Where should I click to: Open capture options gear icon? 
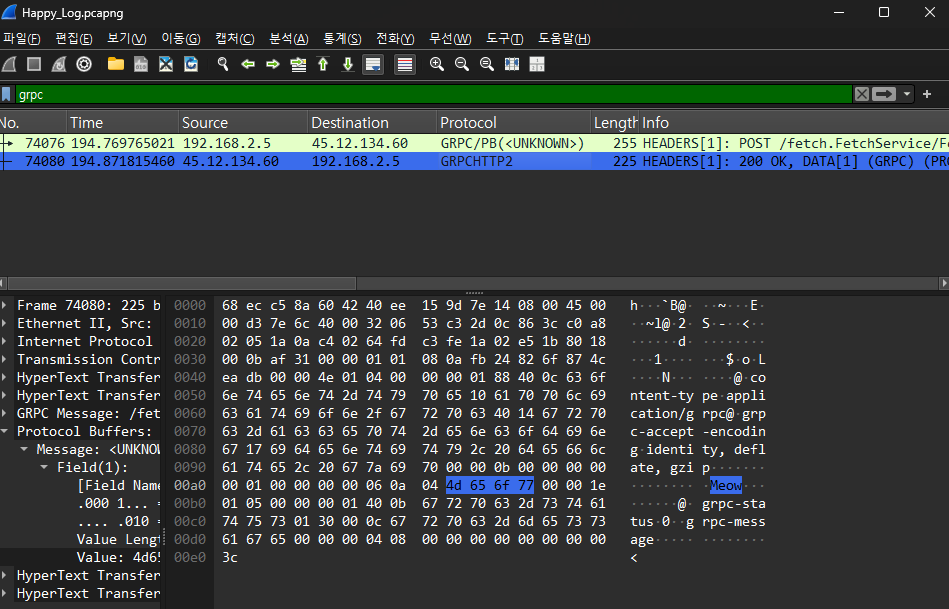84,64
